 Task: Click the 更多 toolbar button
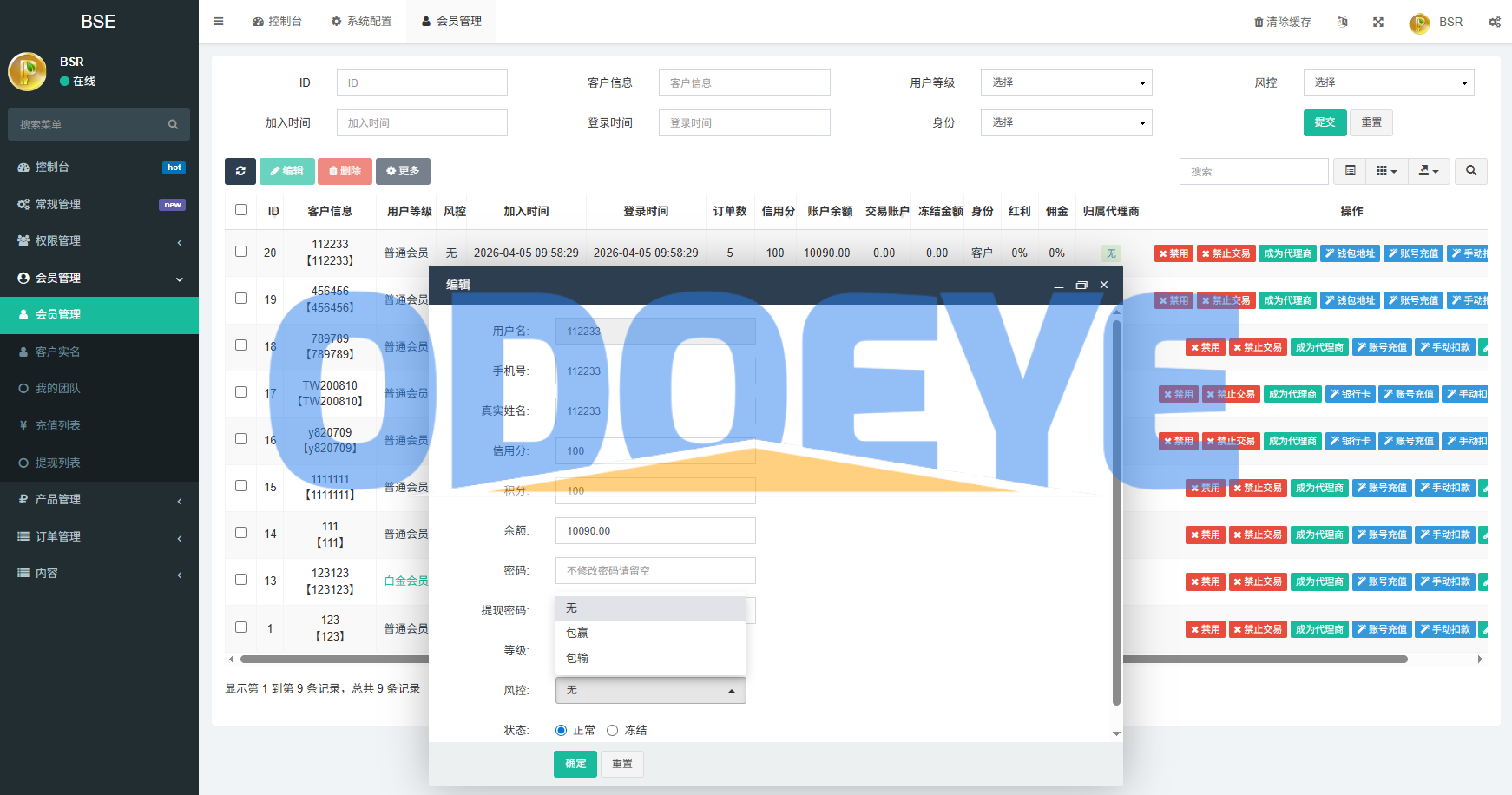pos(403,171)
